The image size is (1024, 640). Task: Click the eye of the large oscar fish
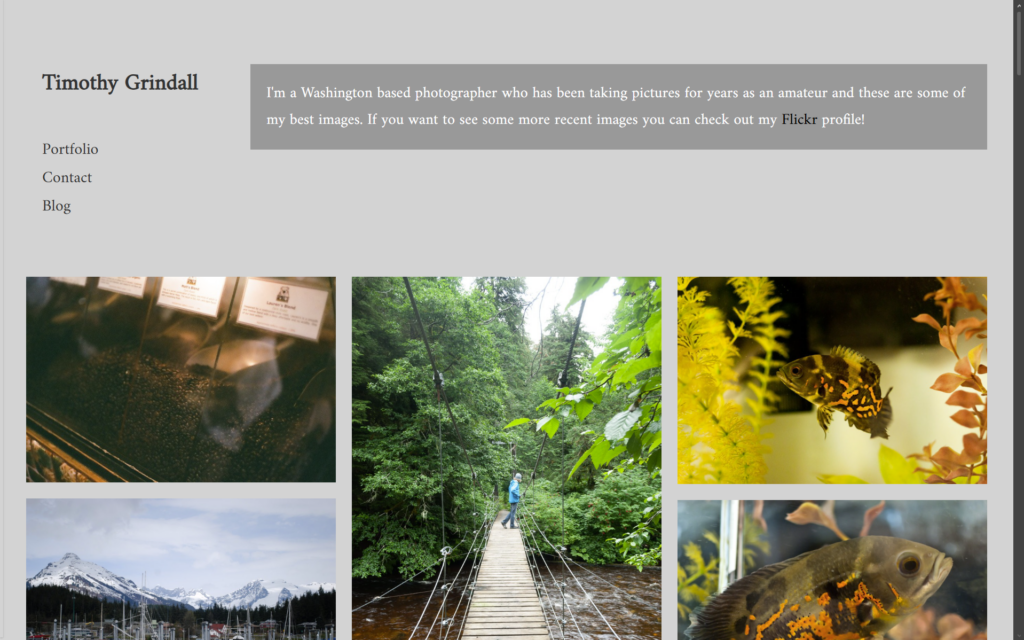(x=908, y=564)
